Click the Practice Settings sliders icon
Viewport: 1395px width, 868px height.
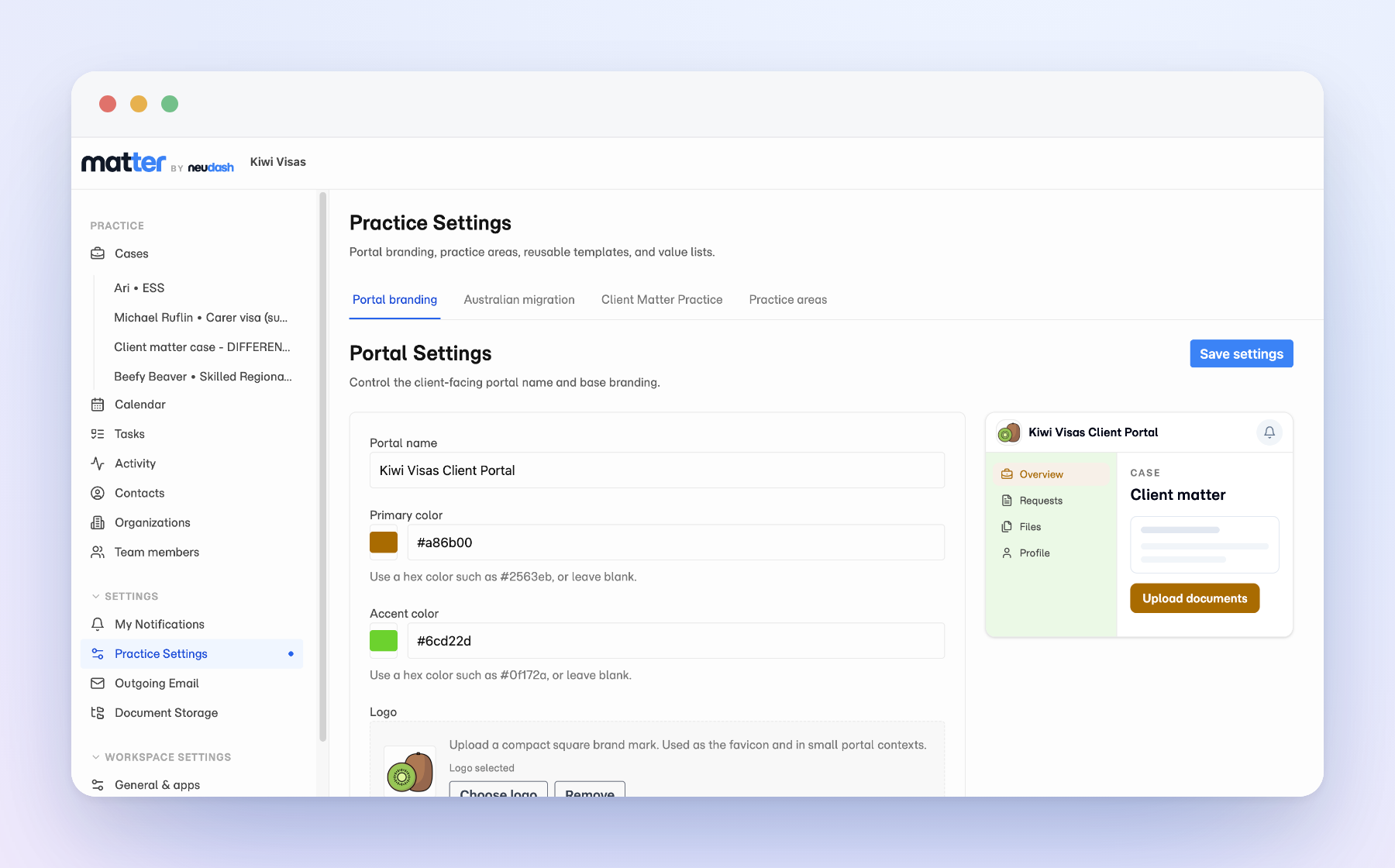point(98,654)
